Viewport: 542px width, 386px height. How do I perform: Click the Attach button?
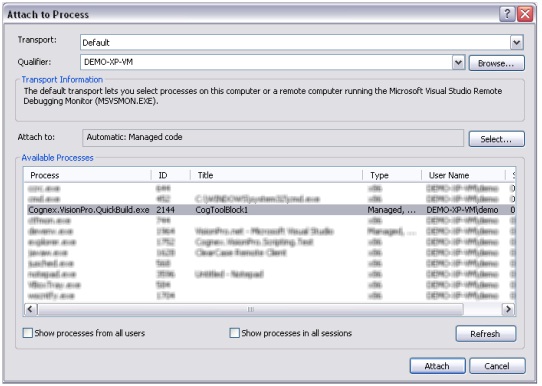coord(437,366)
